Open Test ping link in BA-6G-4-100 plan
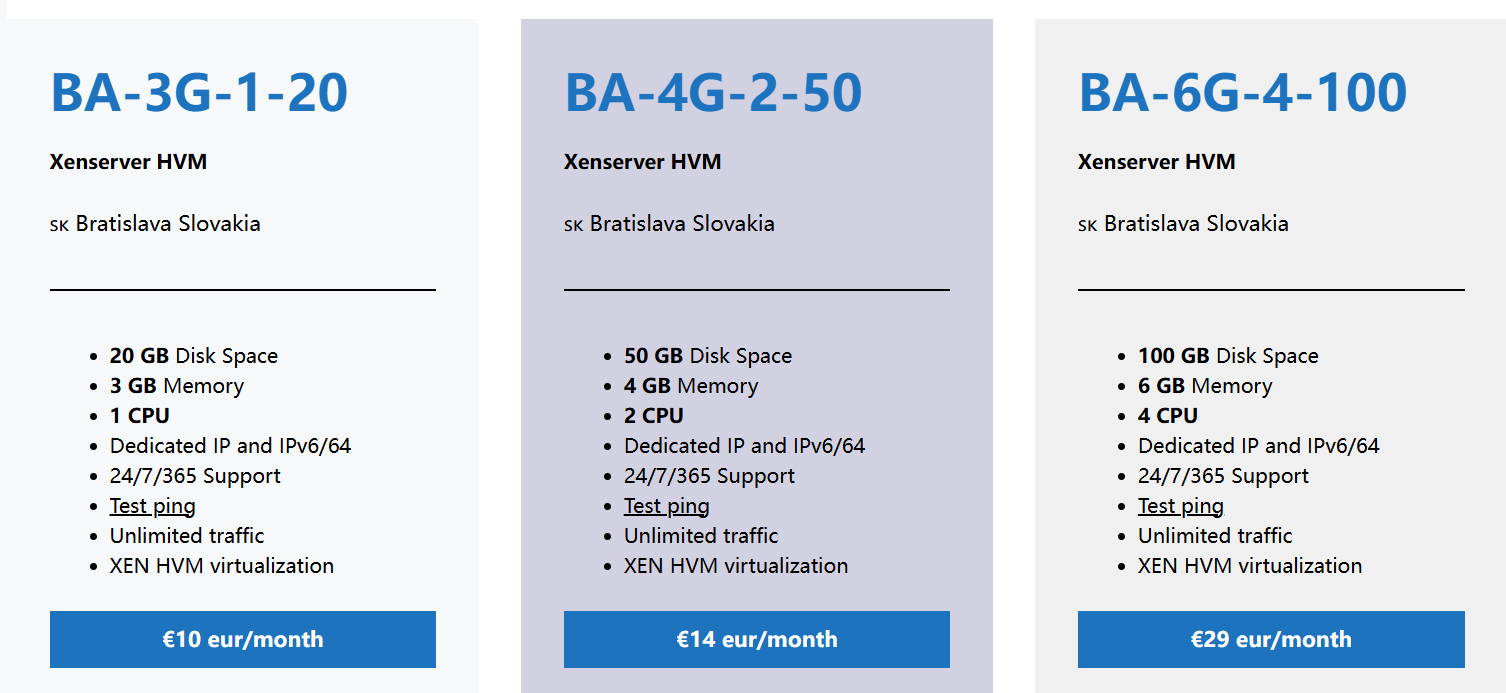1506x693 pixels. pyautogui.click(x=1181, y=506)
